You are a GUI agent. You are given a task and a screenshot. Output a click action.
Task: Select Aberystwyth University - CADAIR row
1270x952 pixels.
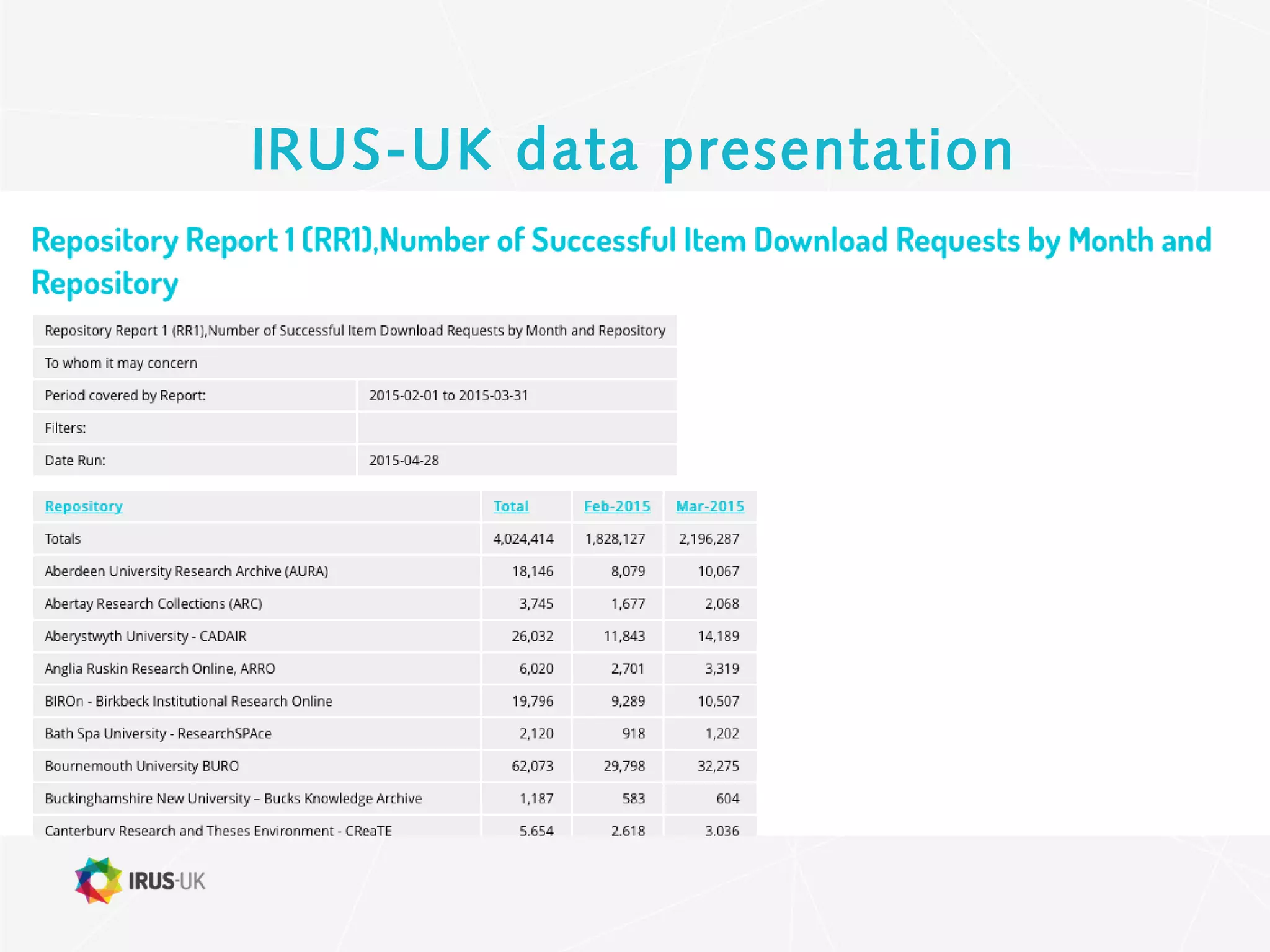tap(395, 636)
